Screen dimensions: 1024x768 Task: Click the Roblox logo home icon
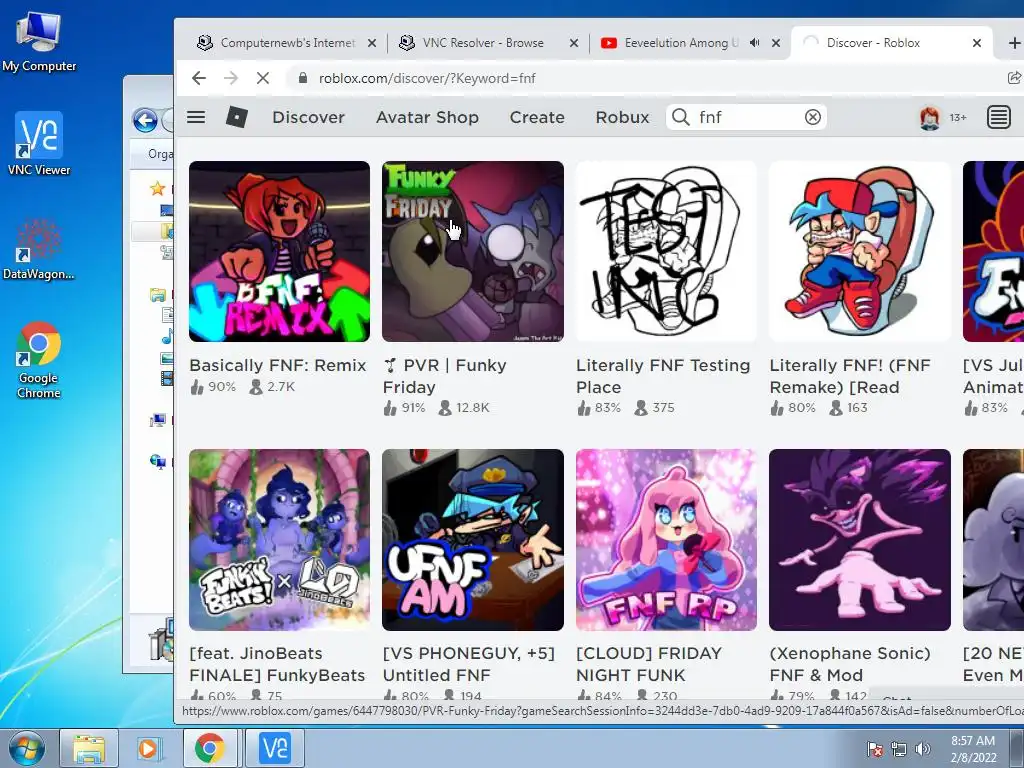pos(236,117)
